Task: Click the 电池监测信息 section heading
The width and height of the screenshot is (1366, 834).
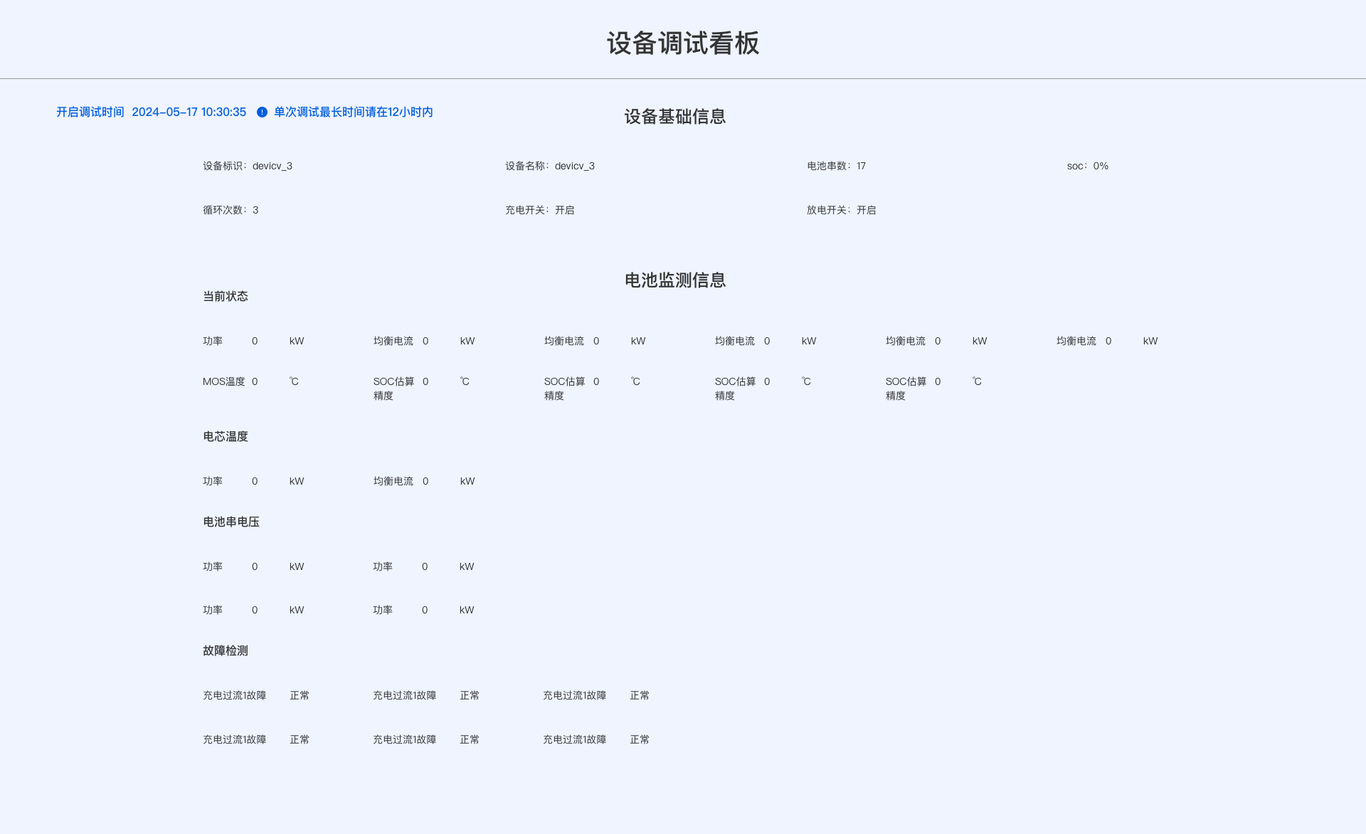Action: (675, 281)
